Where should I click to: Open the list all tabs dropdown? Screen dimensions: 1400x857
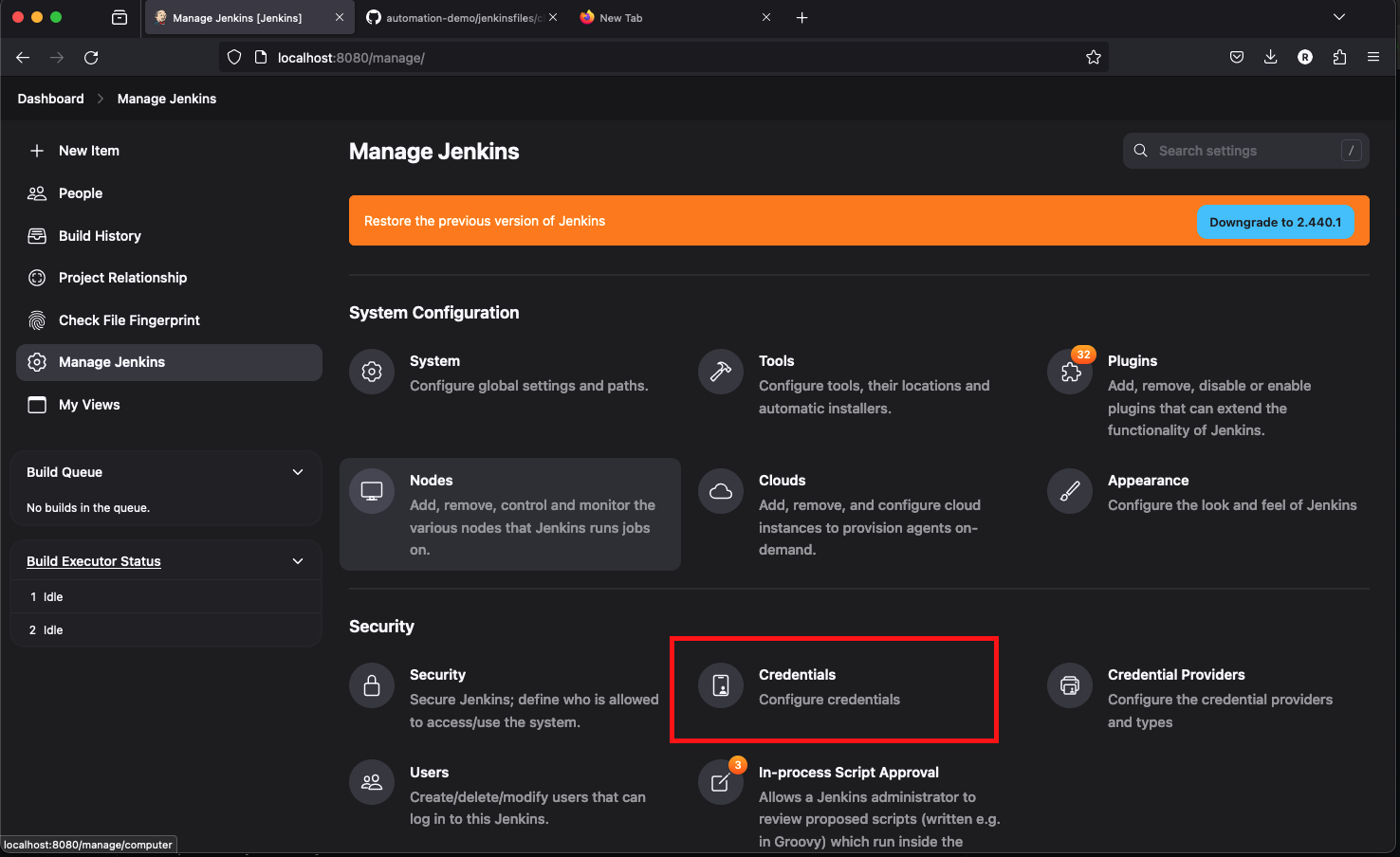pos(1339,17)
